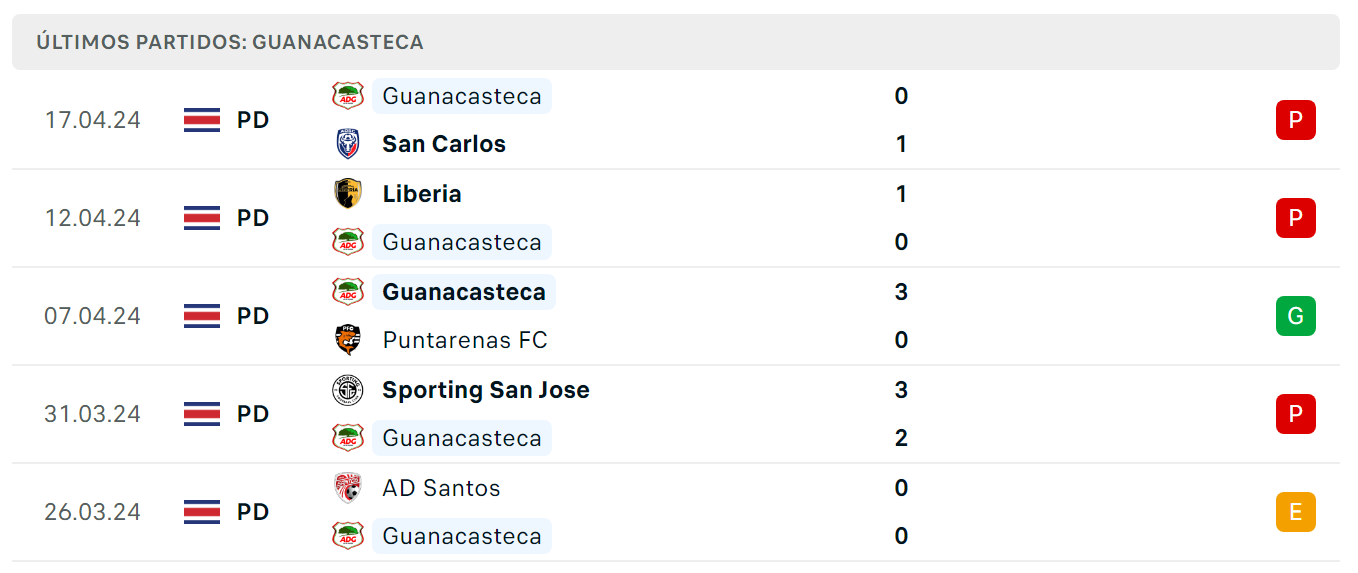Click the red P badge for 17.04.24

pyautogui.click(x=1295, y=120)
